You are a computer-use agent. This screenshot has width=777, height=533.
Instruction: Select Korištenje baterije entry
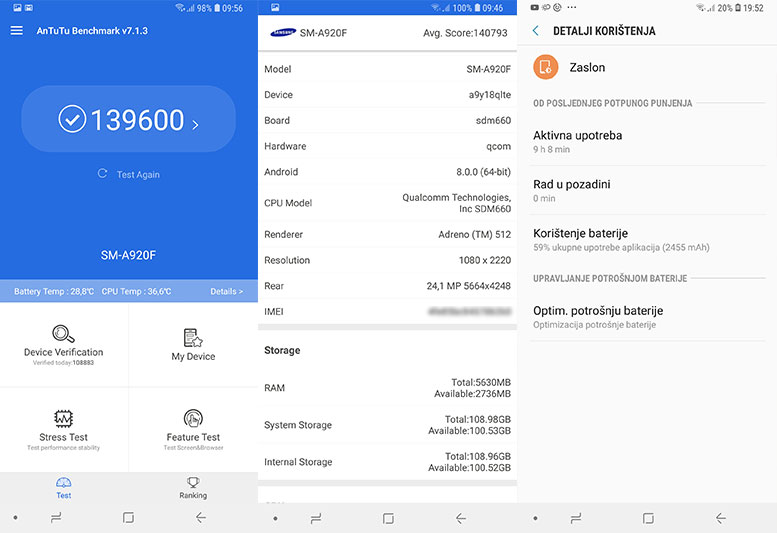647,240
